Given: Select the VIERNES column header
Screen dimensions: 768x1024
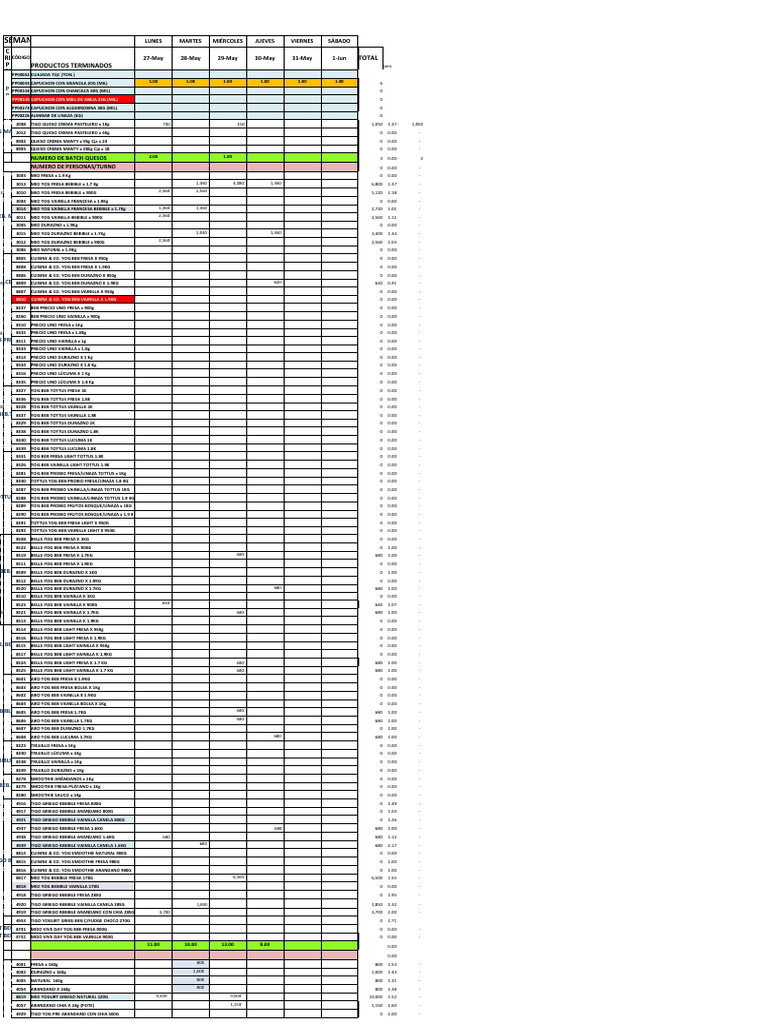Looking at the screenshot, I should (302, 41).
